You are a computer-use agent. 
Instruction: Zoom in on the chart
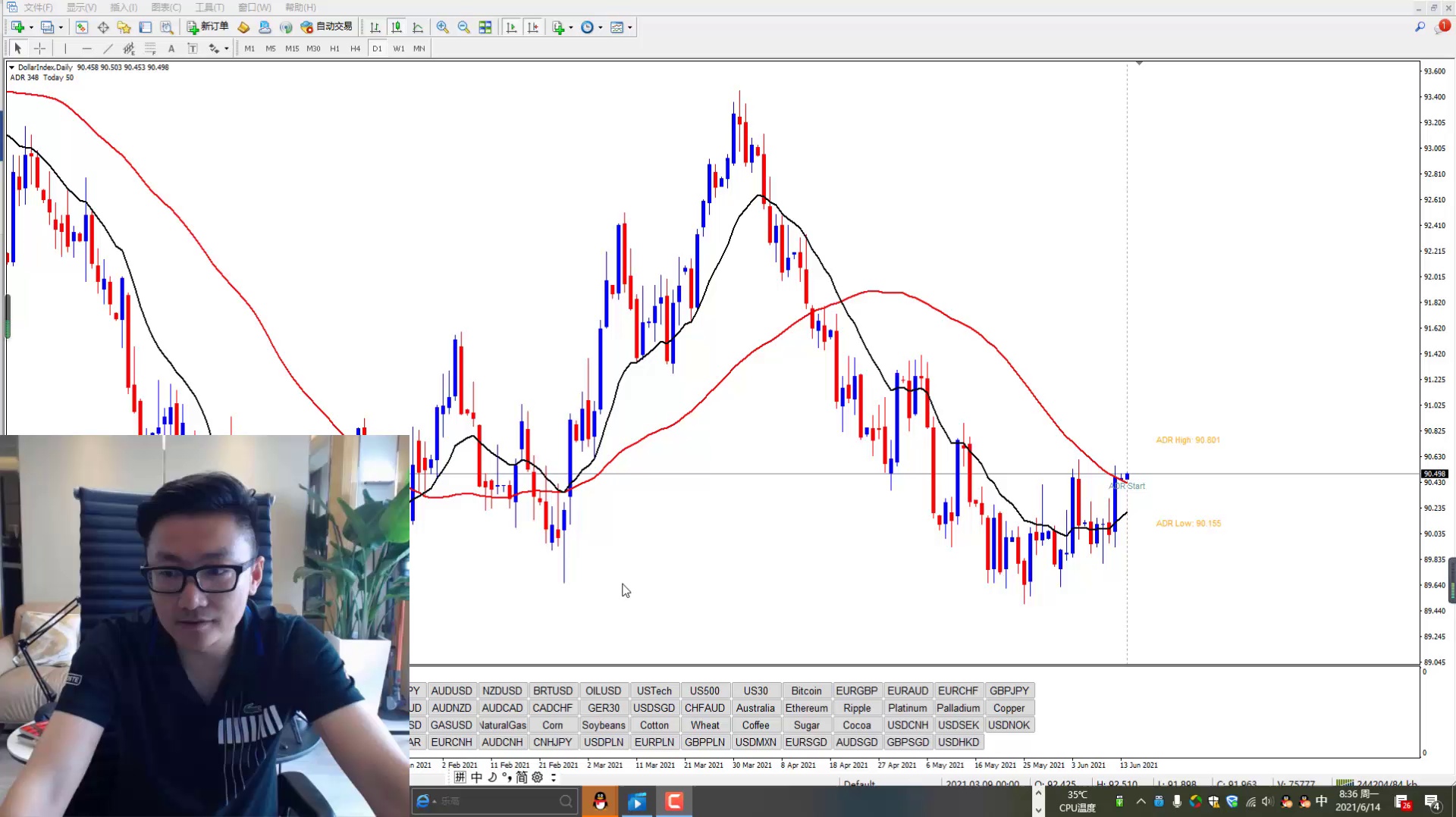point(443,27)
